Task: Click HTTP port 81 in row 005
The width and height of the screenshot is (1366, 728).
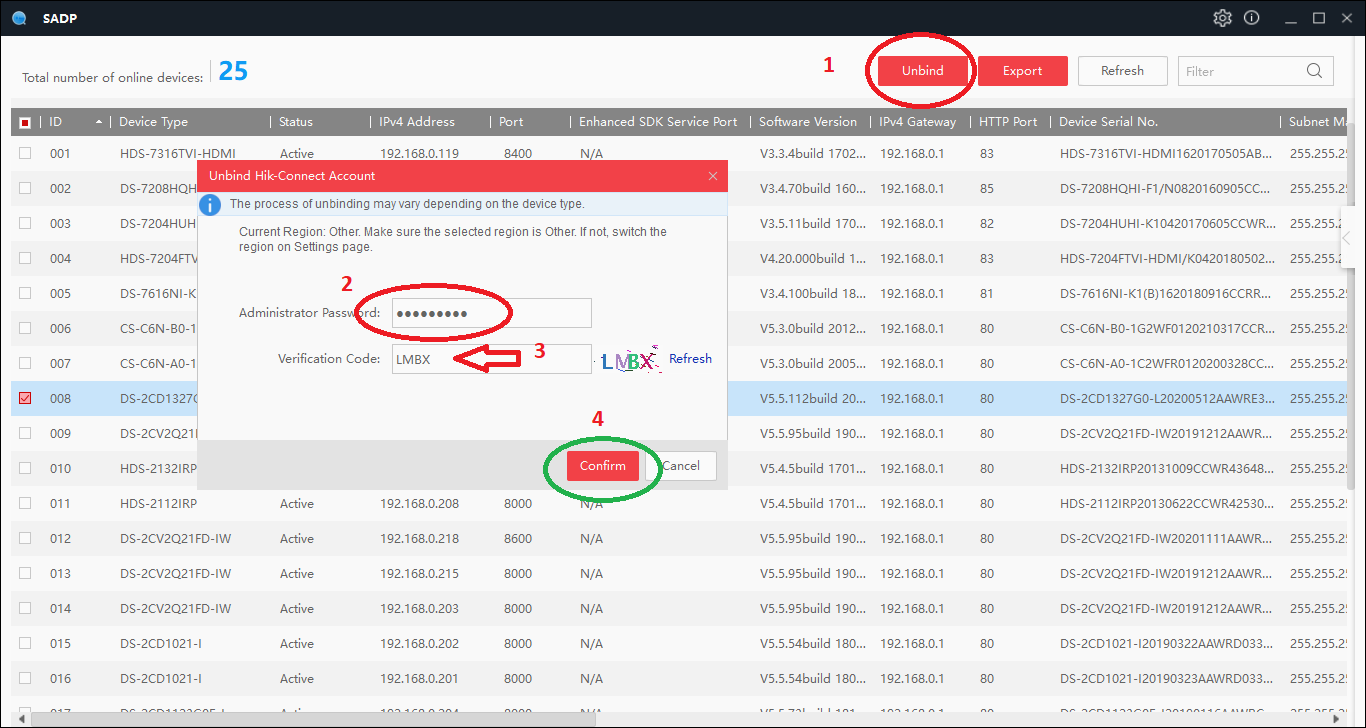Action: [x=987, y=294]
